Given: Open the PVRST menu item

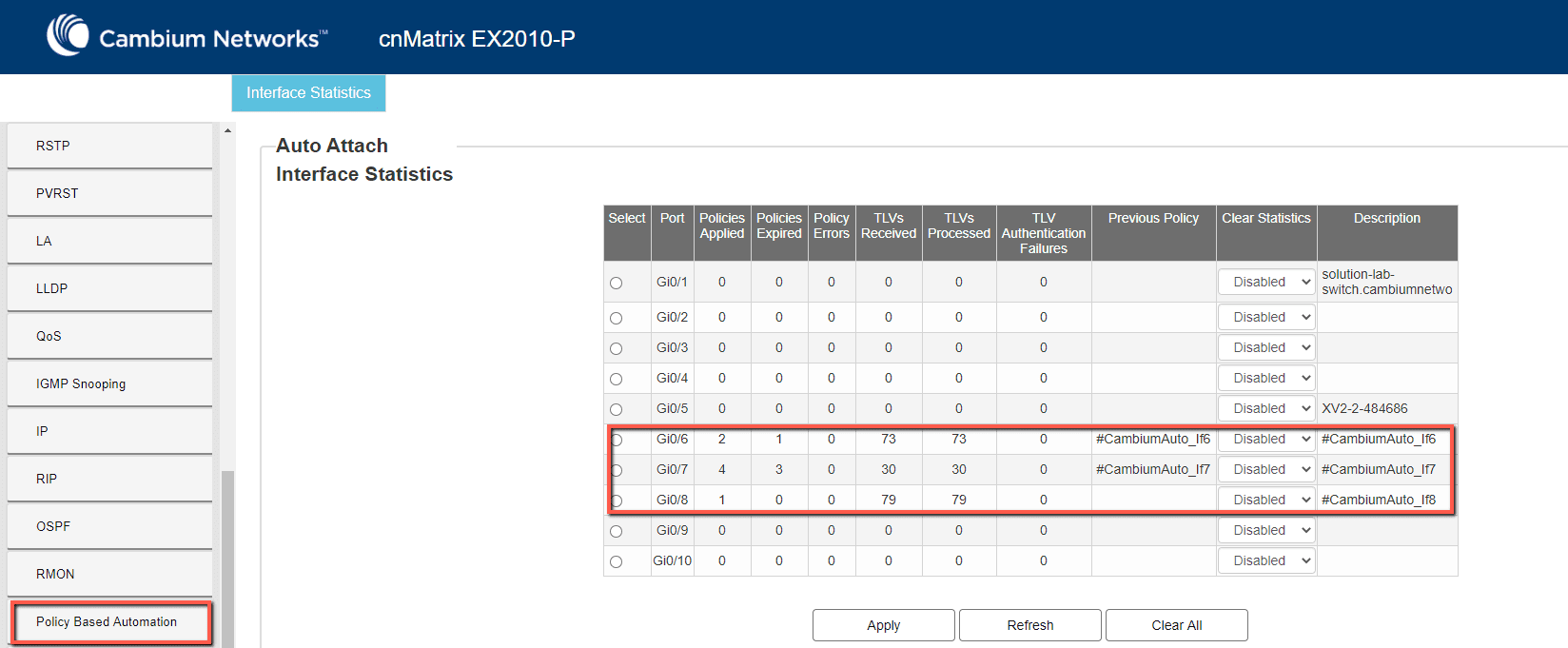Looking at the screenshot, I should [x=109, y=193].
